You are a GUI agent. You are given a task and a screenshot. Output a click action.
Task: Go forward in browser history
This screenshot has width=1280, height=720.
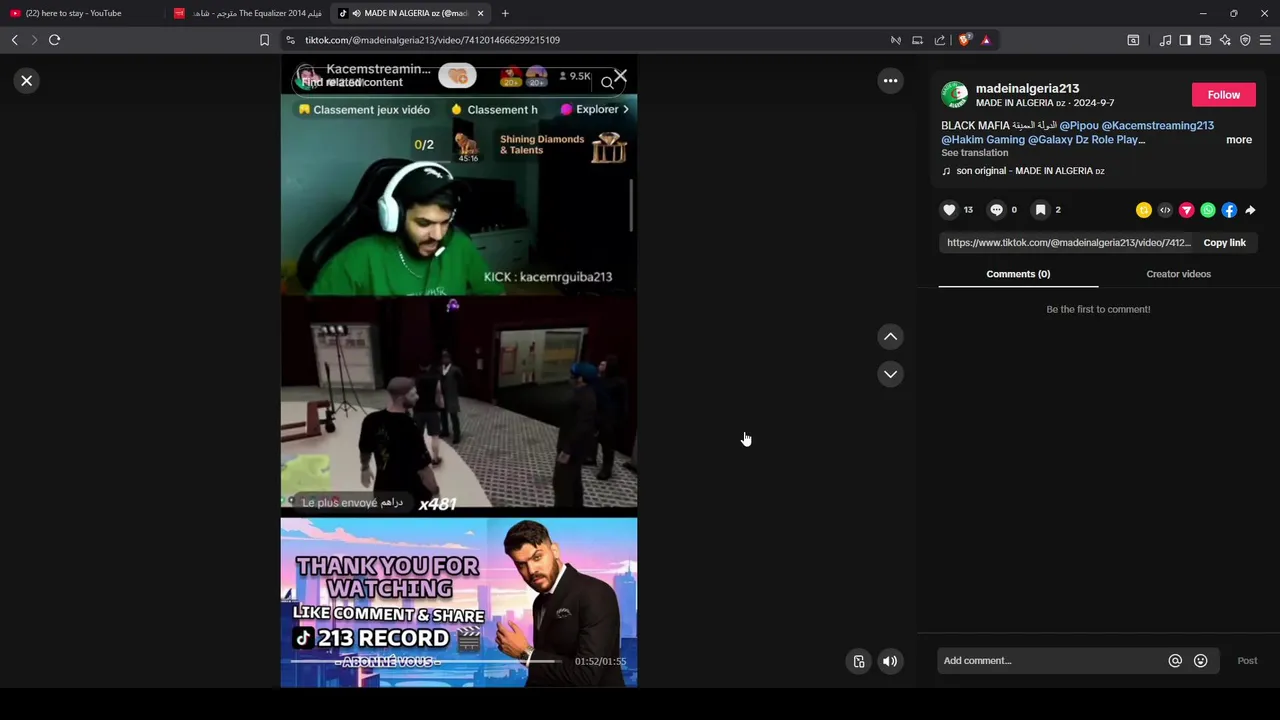coord(33,40)
